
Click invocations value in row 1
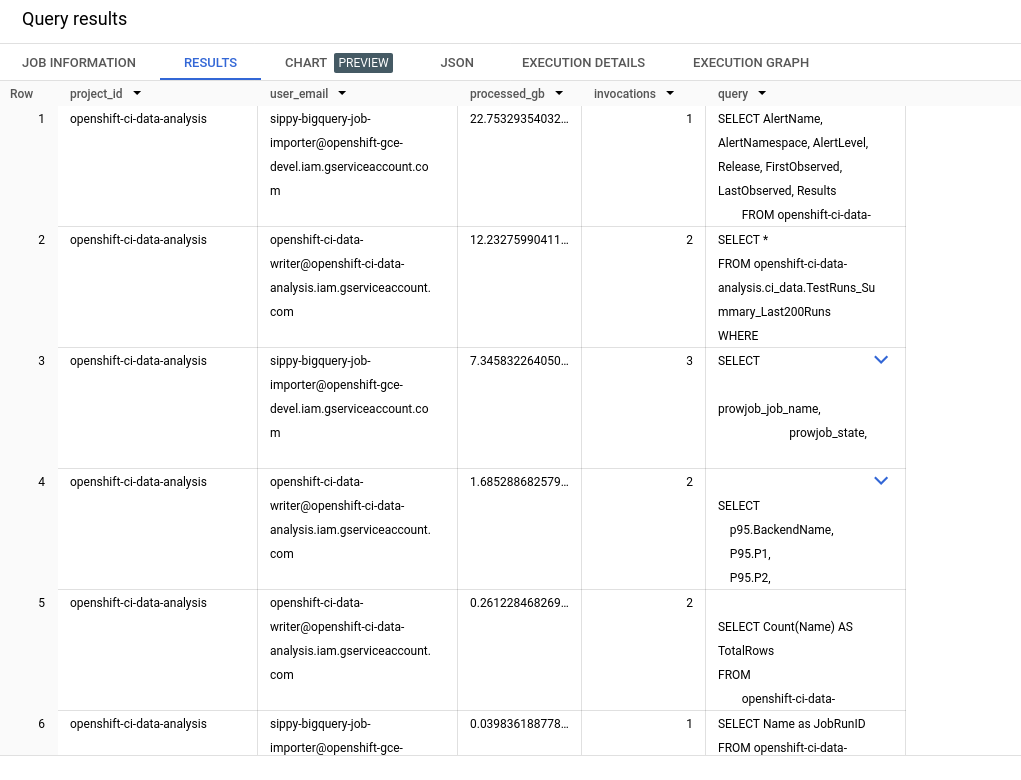pyautogui.click(x=689, y=118)
